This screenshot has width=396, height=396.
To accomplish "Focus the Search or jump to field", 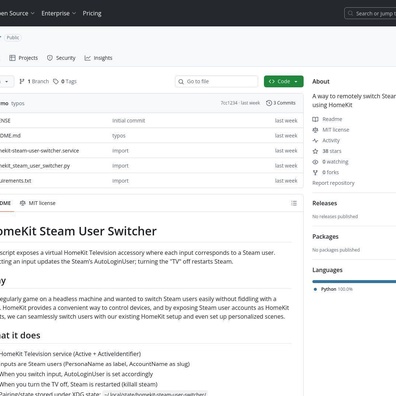I will [x=370, y=14].
